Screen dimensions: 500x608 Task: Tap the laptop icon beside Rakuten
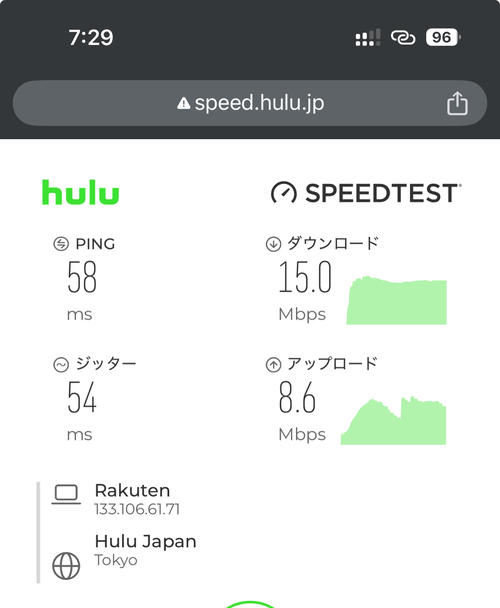point(66,495)
